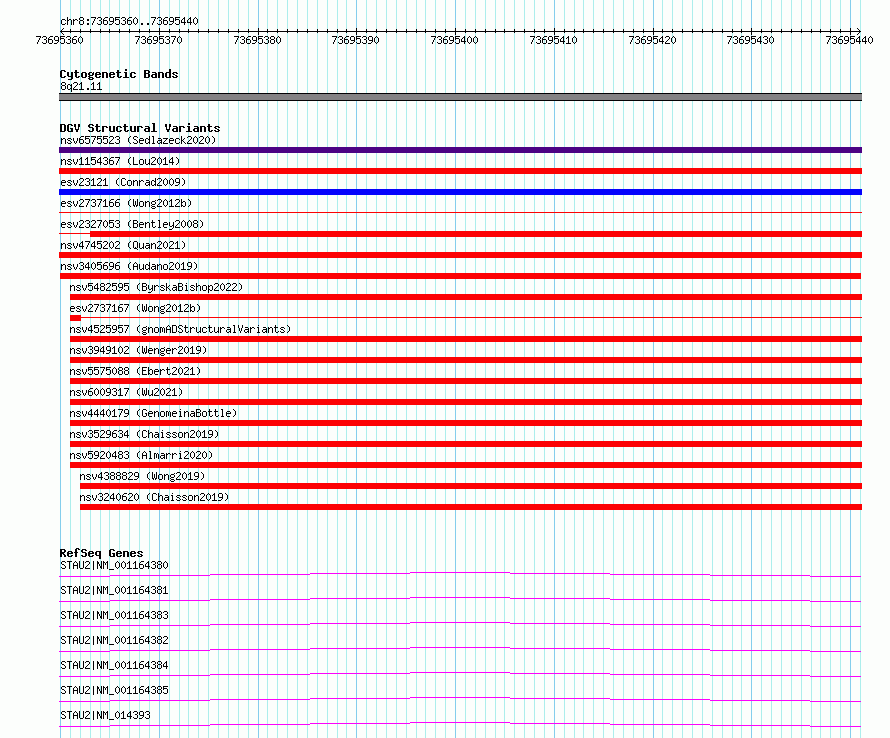Click the chr8:73695360..73695440 region label
Image resolution: width=890 pixels, height=738 pixels.
(129, 21)
